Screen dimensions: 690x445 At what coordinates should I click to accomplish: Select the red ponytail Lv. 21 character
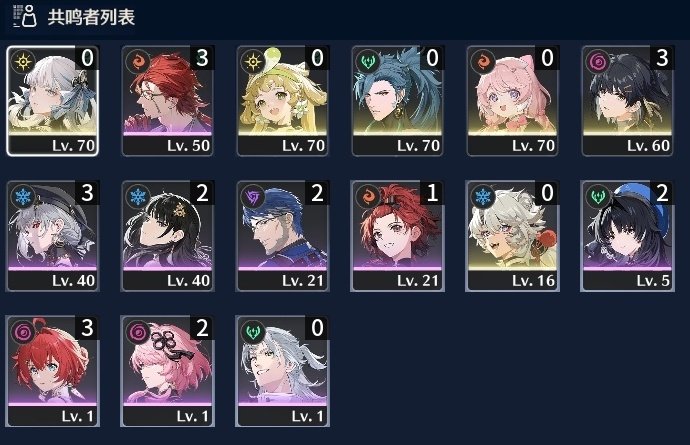[x=397, y=236]
